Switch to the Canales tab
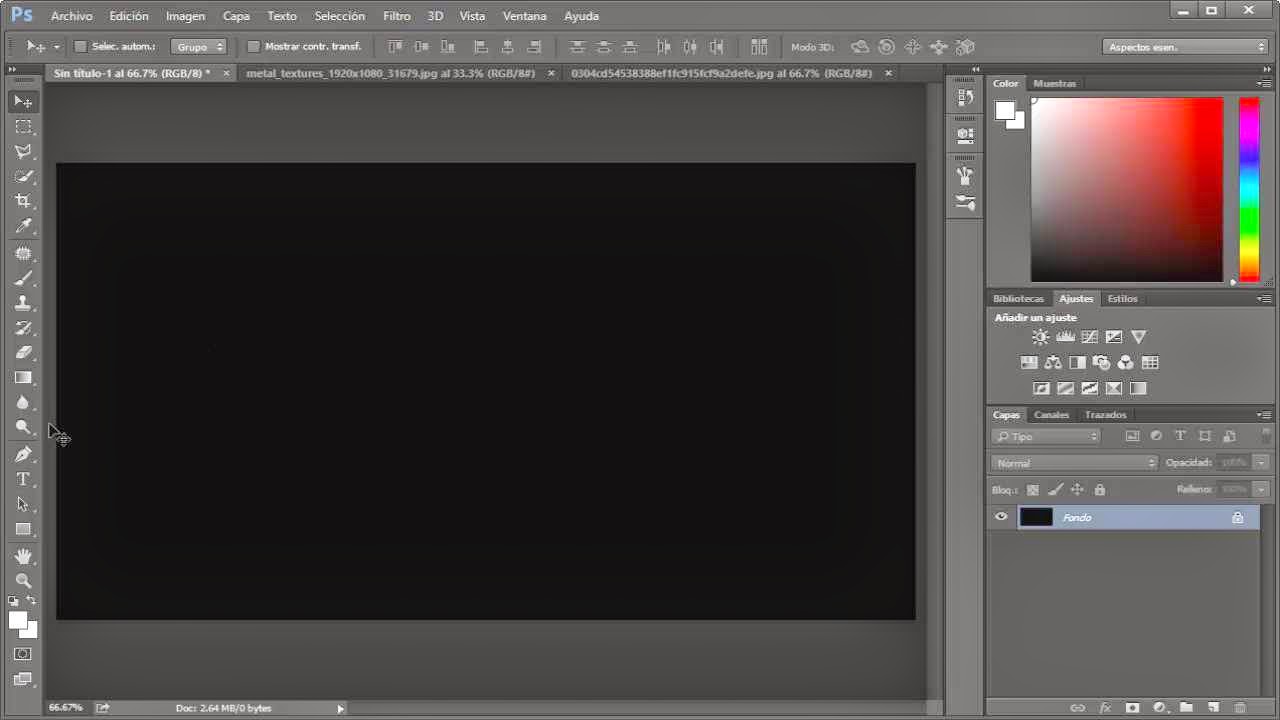The width and height of the screenshot is (1280, 720). point(1051,414)
